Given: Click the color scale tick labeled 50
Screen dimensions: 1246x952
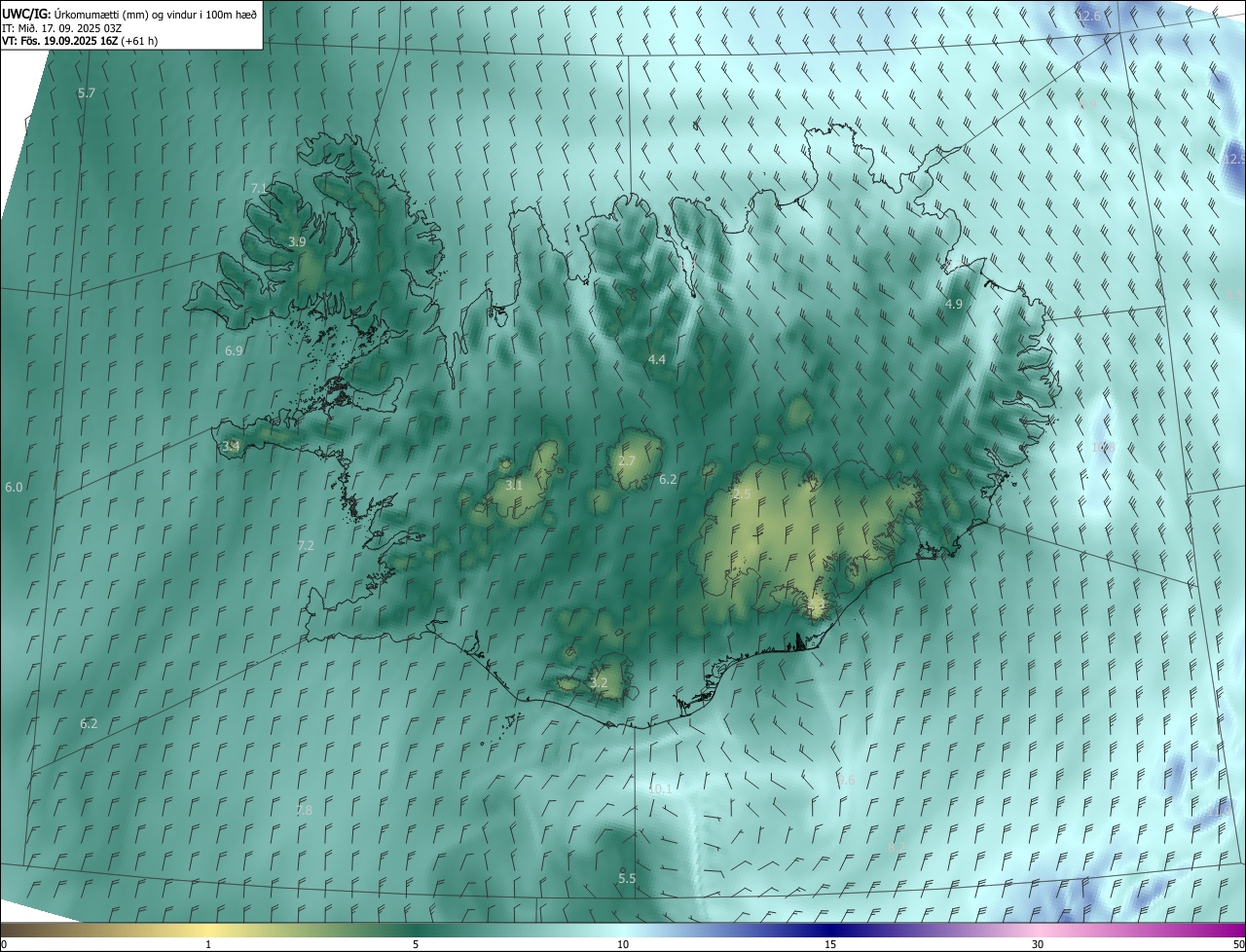Looking at the screenshot, I should (1238, 944).
